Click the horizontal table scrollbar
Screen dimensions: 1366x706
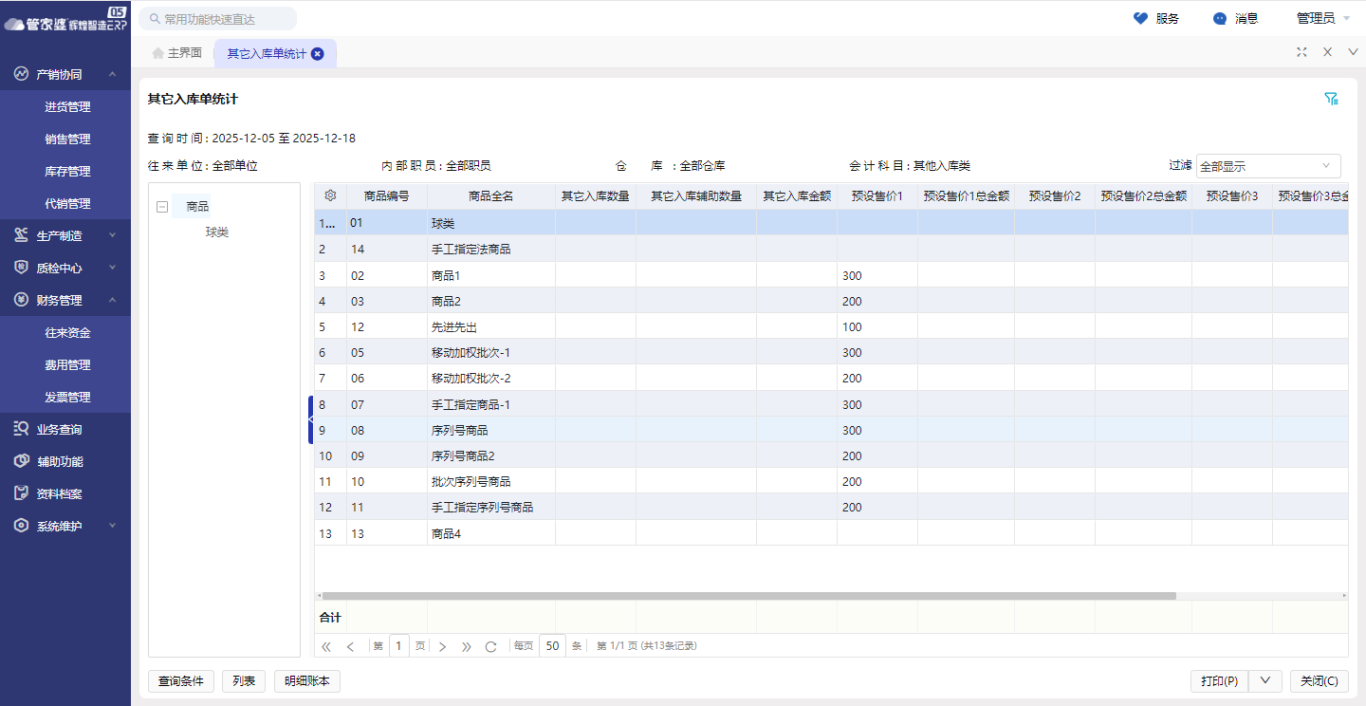(748, 595)
